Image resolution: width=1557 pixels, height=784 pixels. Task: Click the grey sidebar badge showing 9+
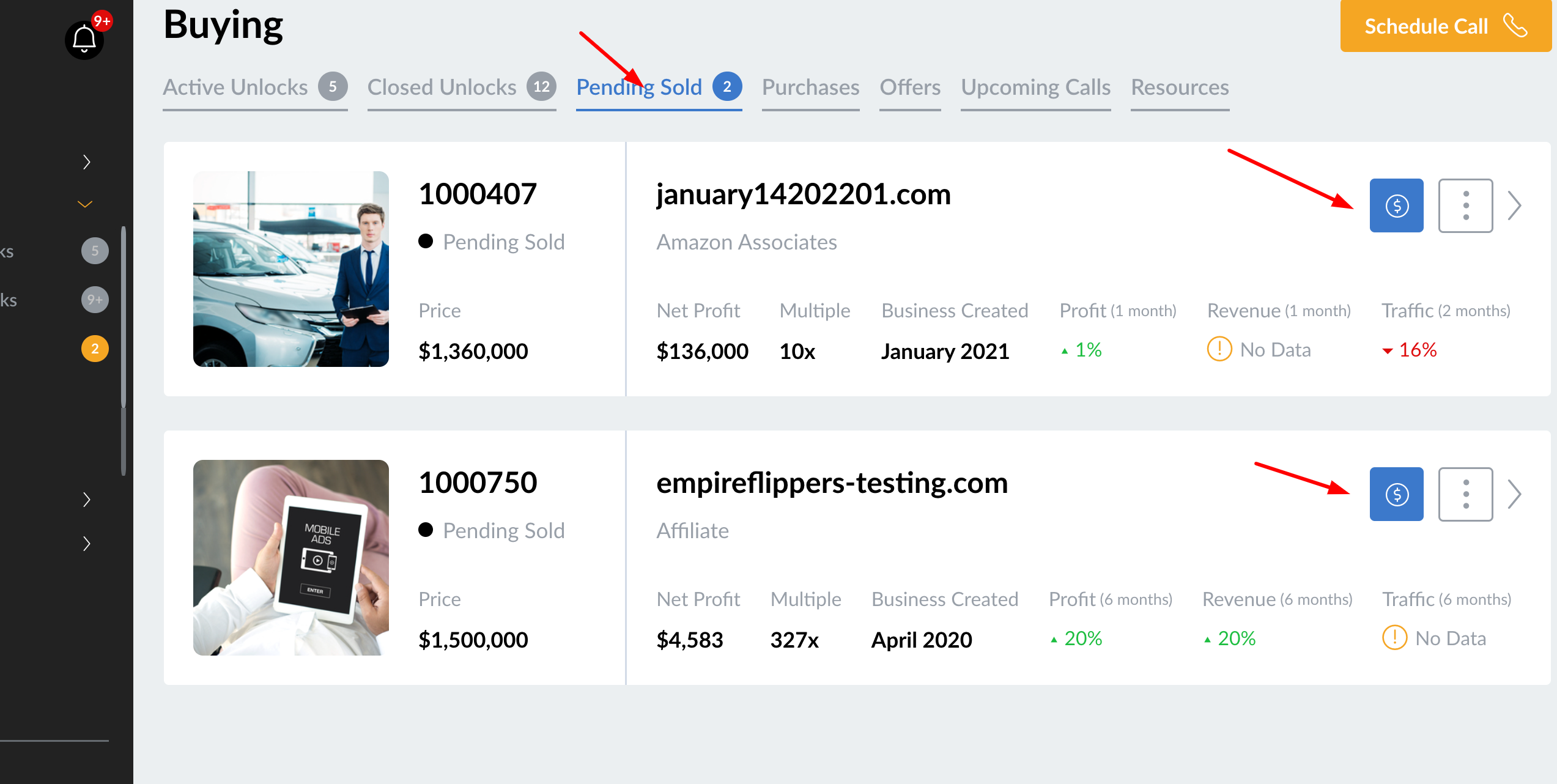coord(95,300)
